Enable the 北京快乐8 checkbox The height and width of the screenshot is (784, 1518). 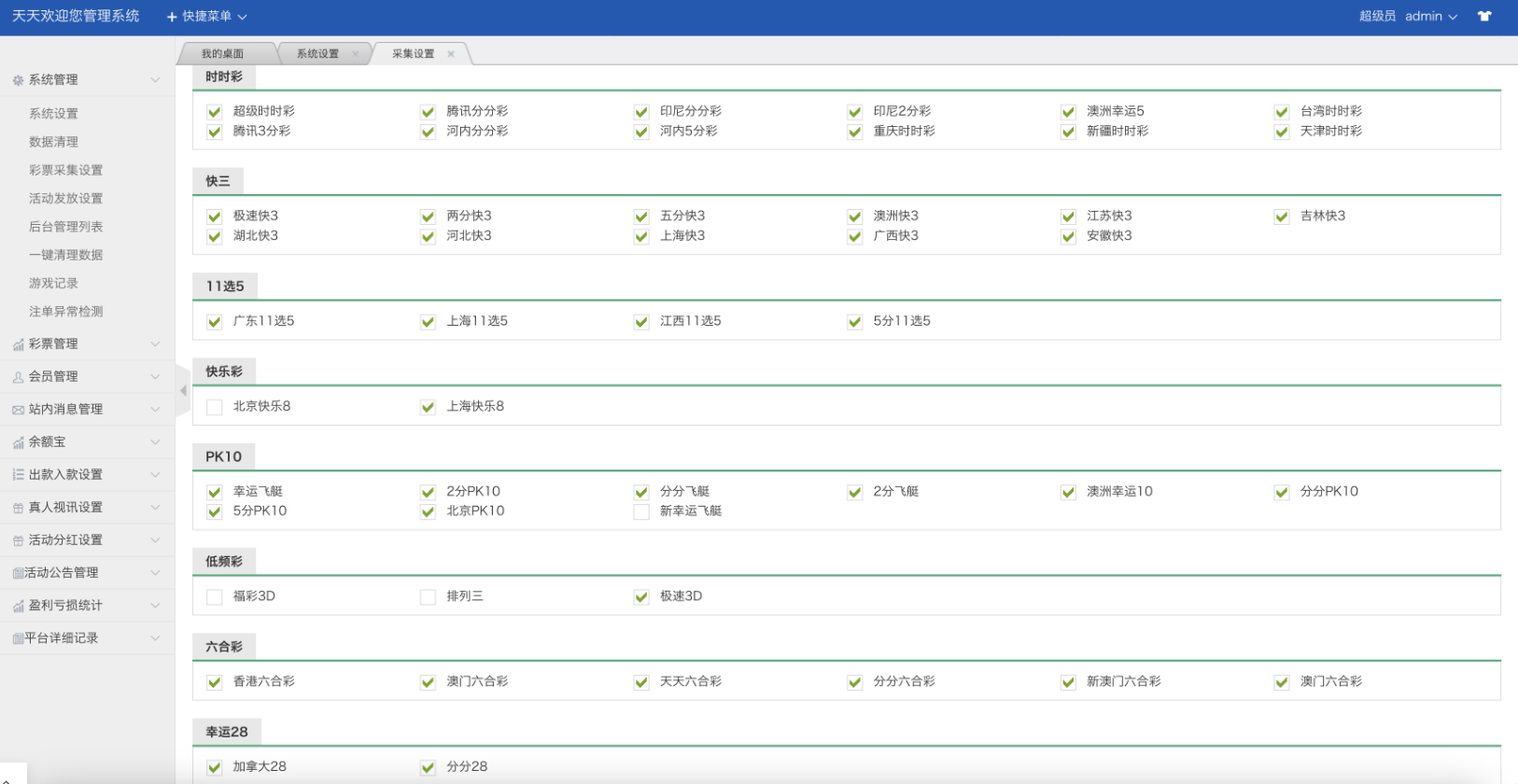coord(215,407)
